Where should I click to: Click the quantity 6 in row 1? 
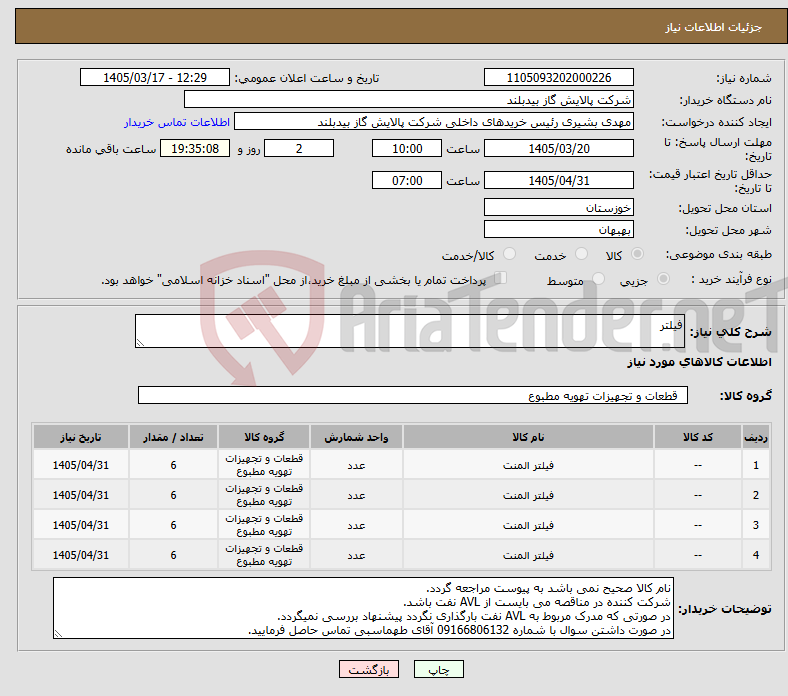pos(173,465)
